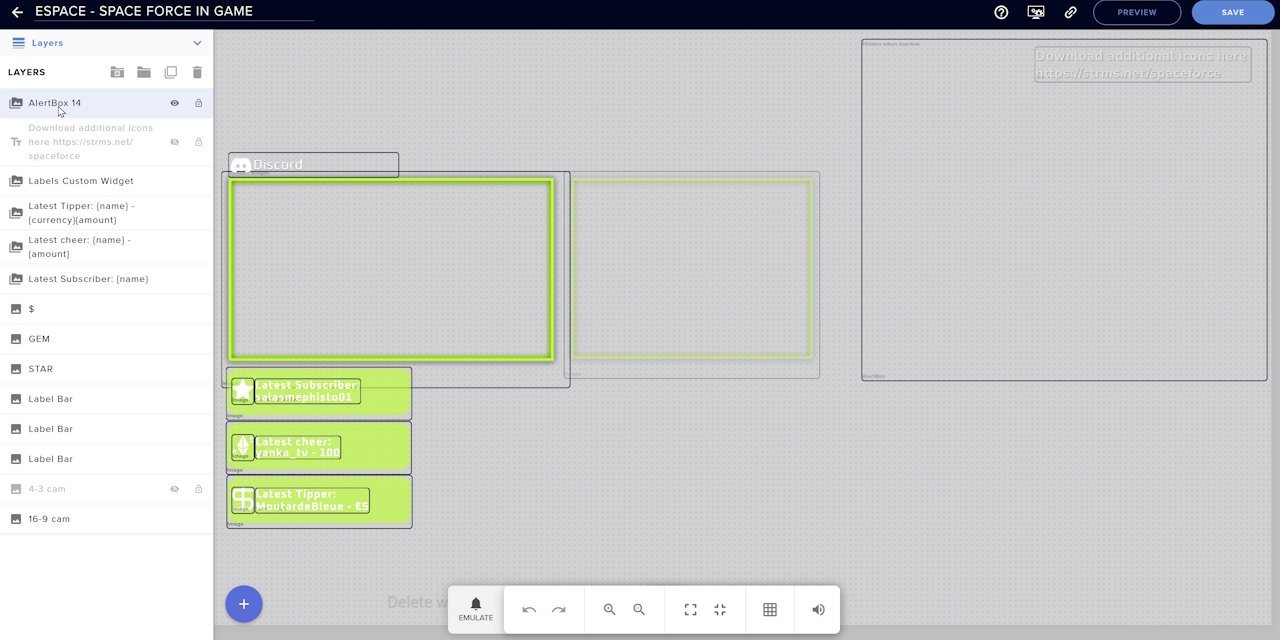Show the hidden Download additional icons layer

click(174, 142)
